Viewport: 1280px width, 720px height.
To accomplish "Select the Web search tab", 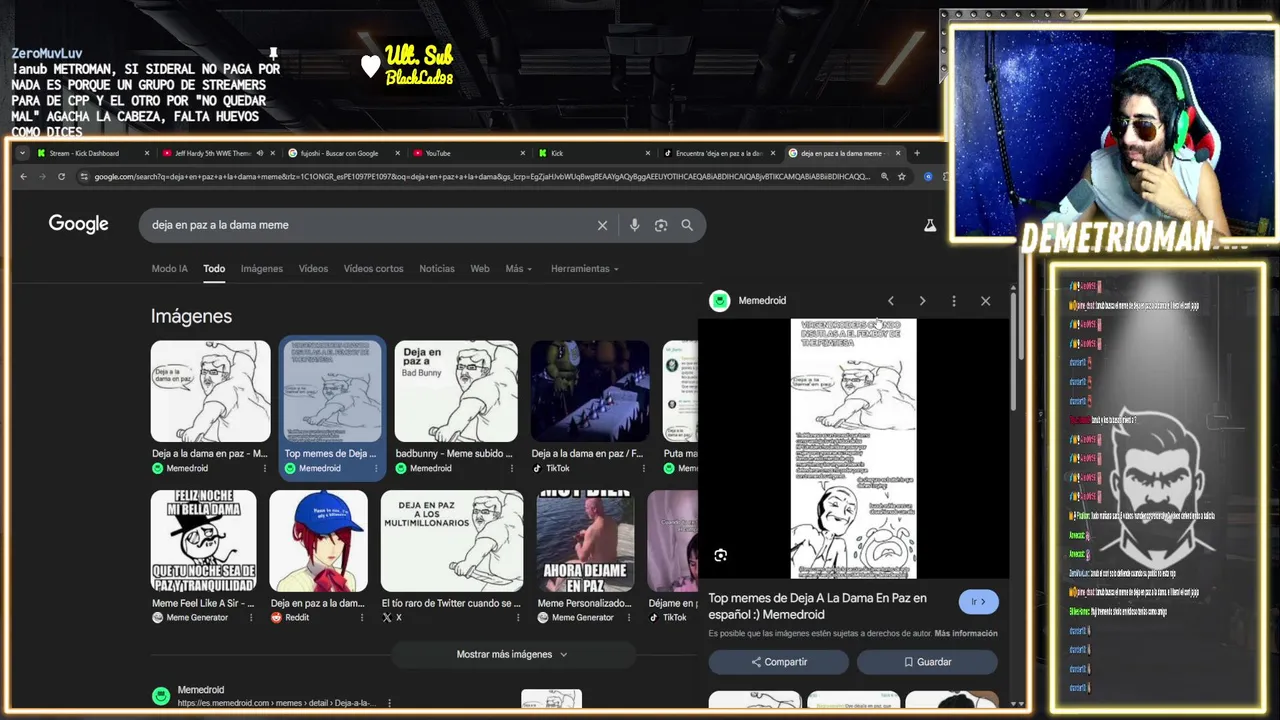I will pyautogui.click(x=480, y=268).
